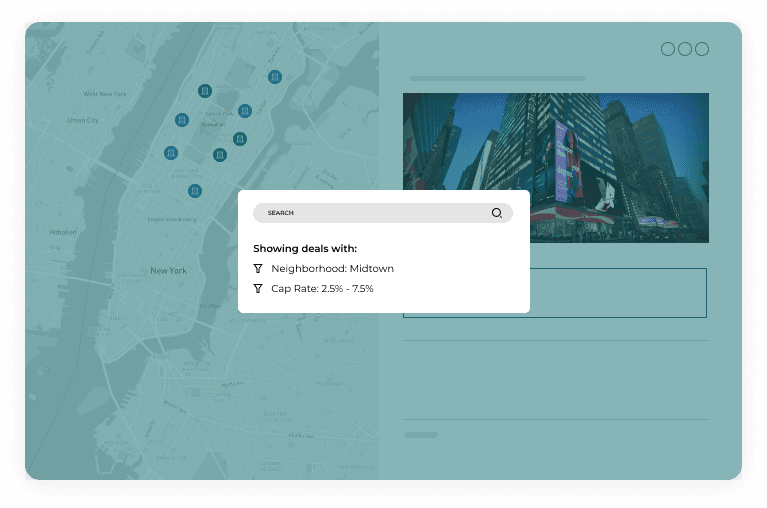Pick the westernmost building marker near the Hudson
Viewport: 767px width, 508px height.
tap(171, 153)
